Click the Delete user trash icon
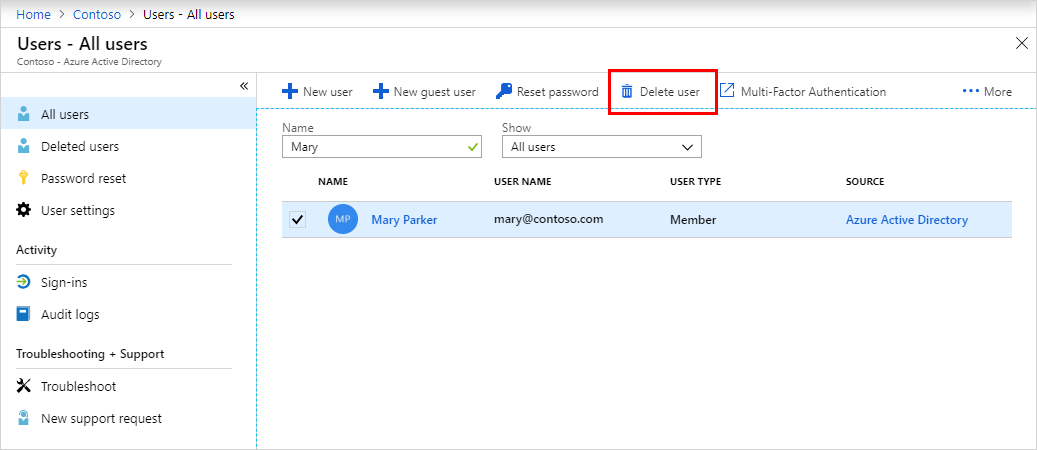The image size is (1037, 450). pyautogui.click(x=627, y=92)
